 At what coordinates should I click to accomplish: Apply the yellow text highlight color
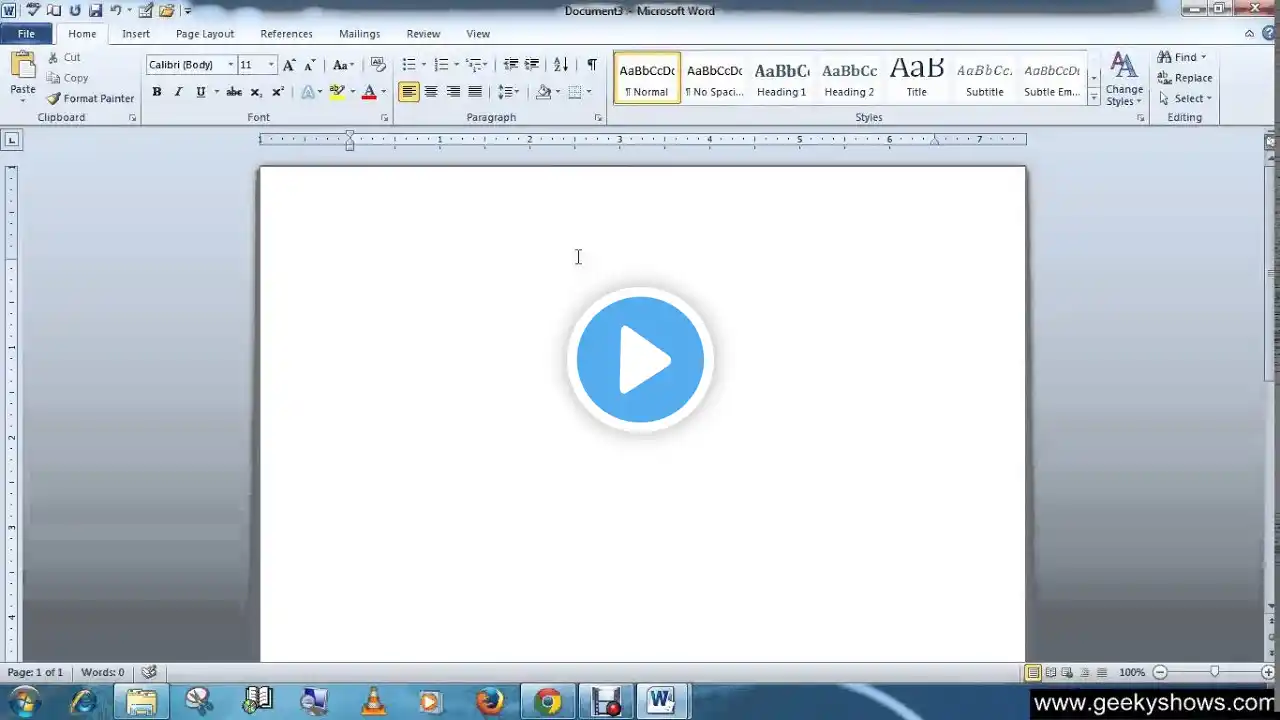pyautogui.click(x=337, y=92)
